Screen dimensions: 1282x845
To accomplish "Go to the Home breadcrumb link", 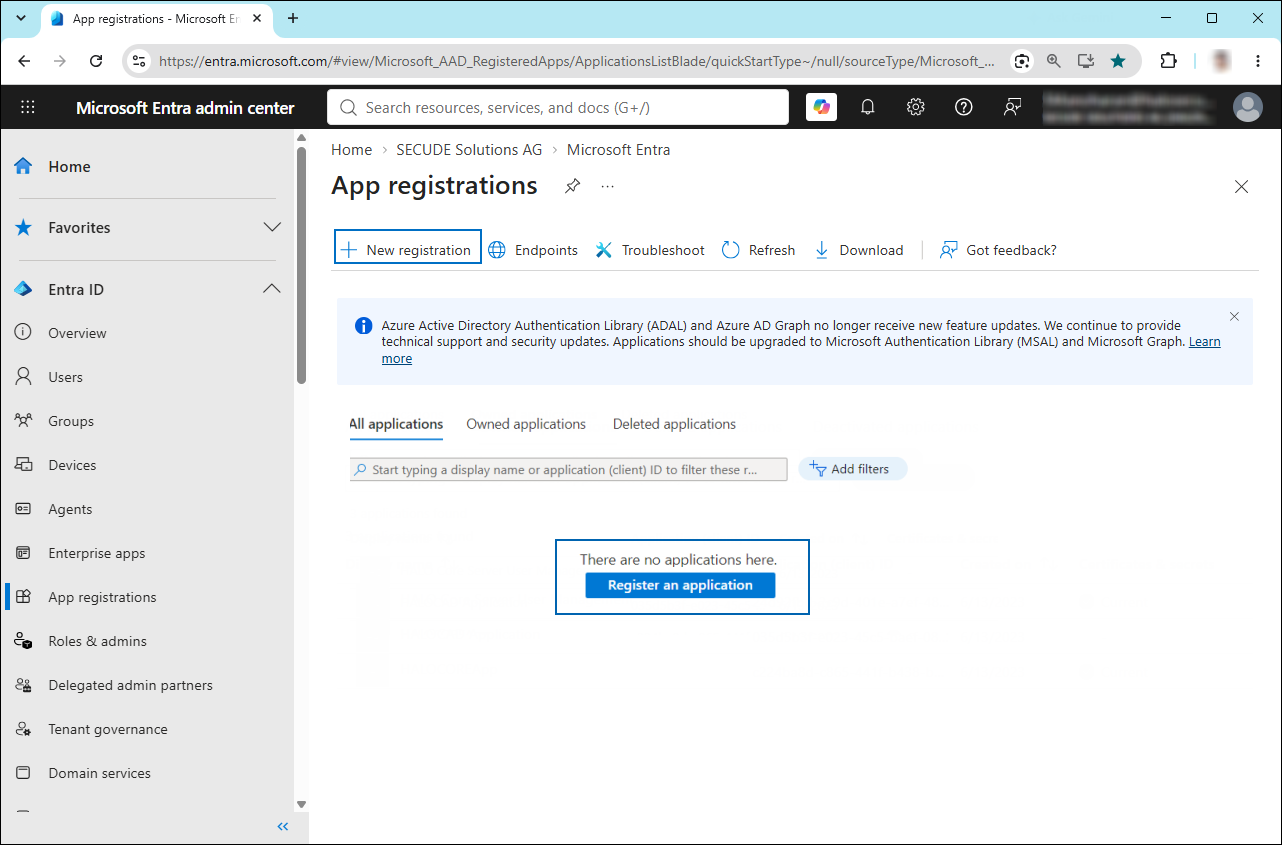I will [352, 150].
